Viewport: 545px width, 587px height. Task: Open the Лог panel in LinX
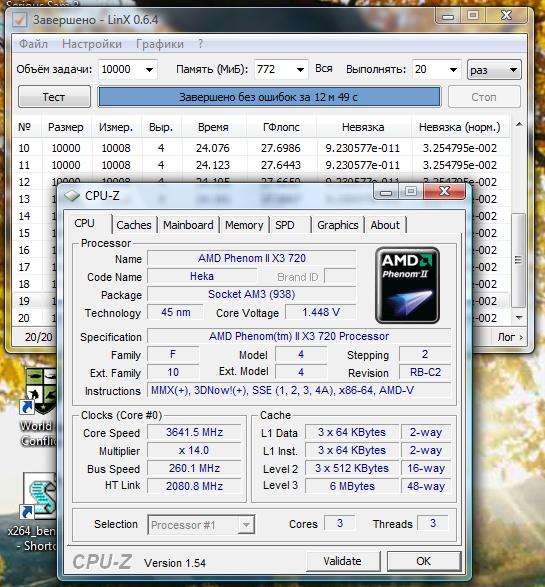pyautogui.click(x=510, y=337)
